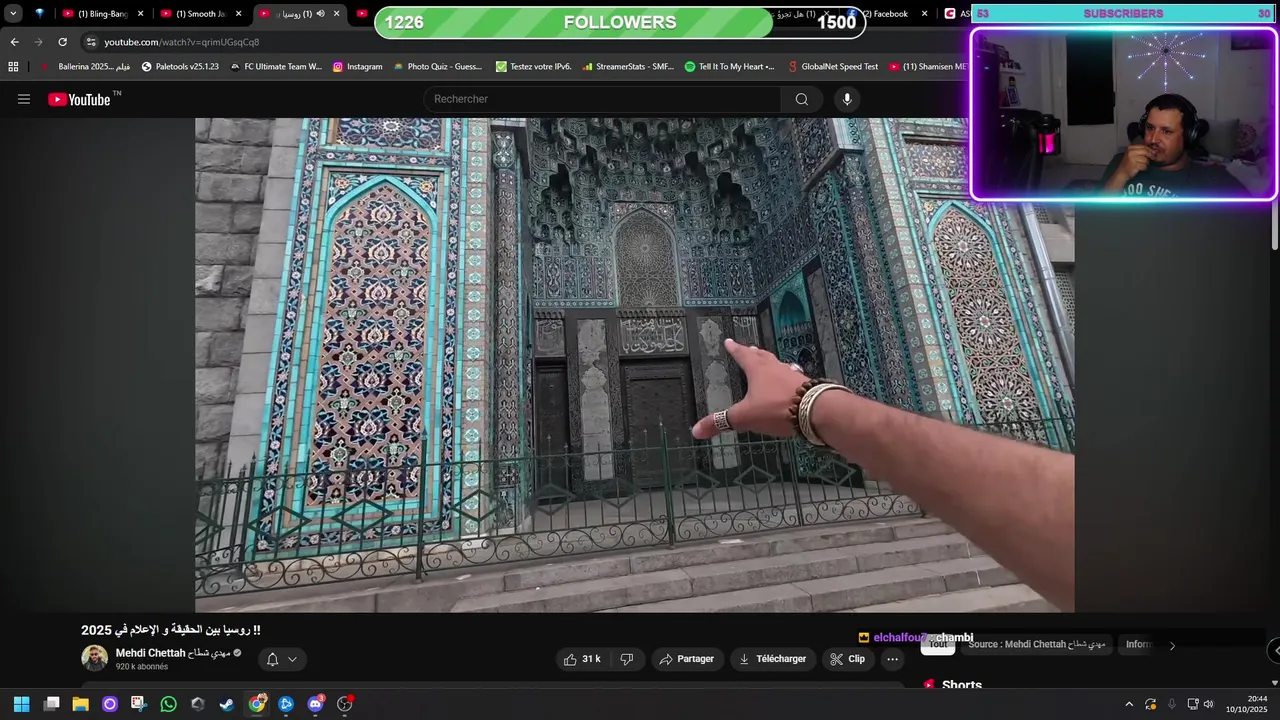
Task: Download the video with Télécharger
Action: (772, 659)
